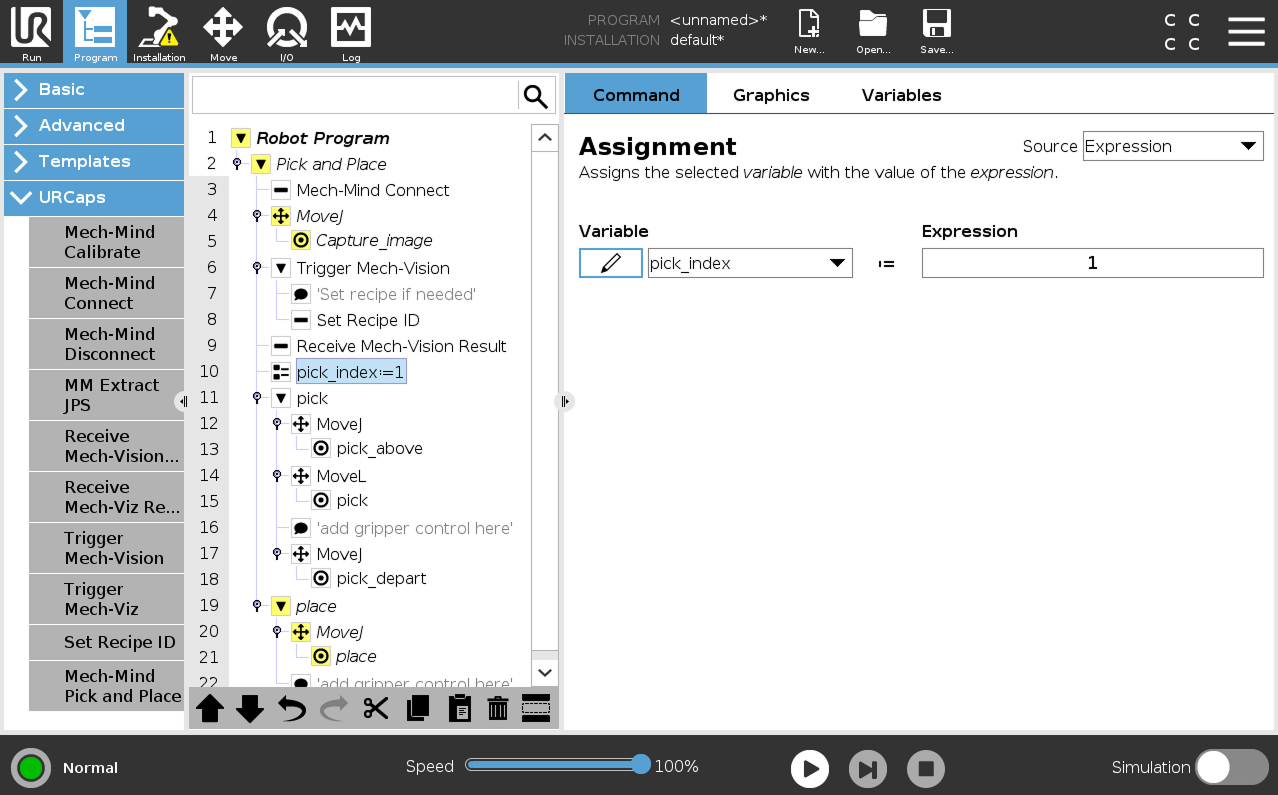Viewport: 1278px width, 795px height.
Task: Switch to the Variables tab
Action: (x=901, y=95)
